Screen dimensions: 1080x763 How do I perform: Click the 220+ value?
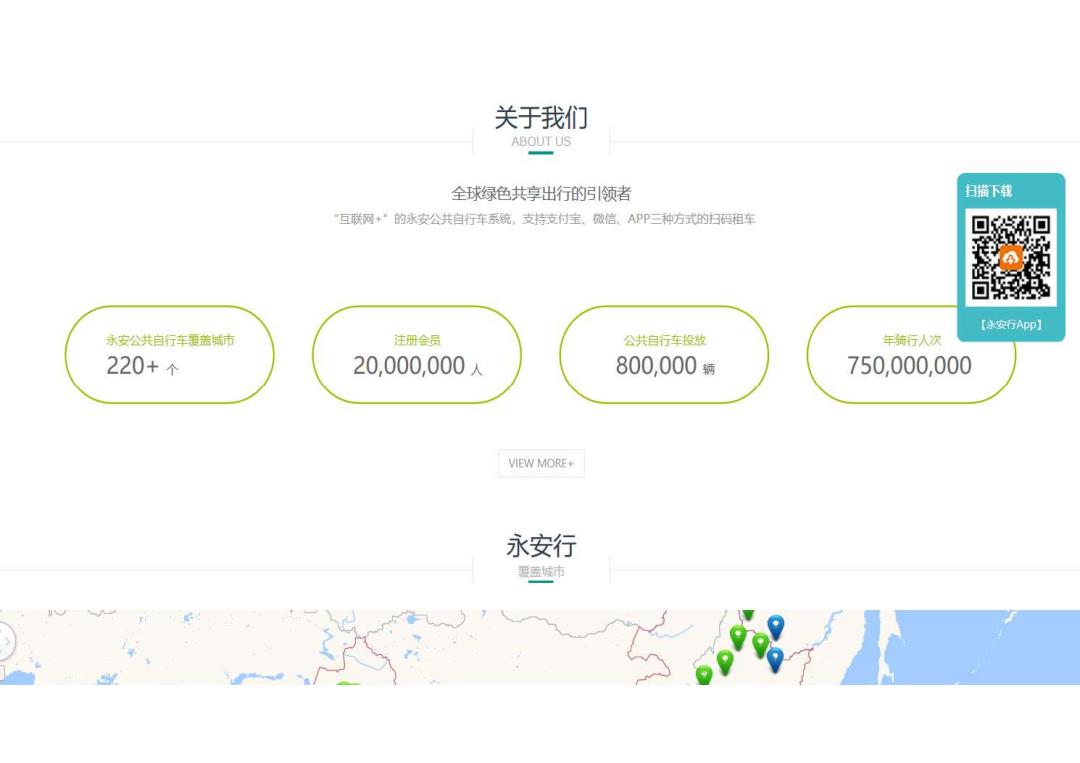click(x=132, y=366)
